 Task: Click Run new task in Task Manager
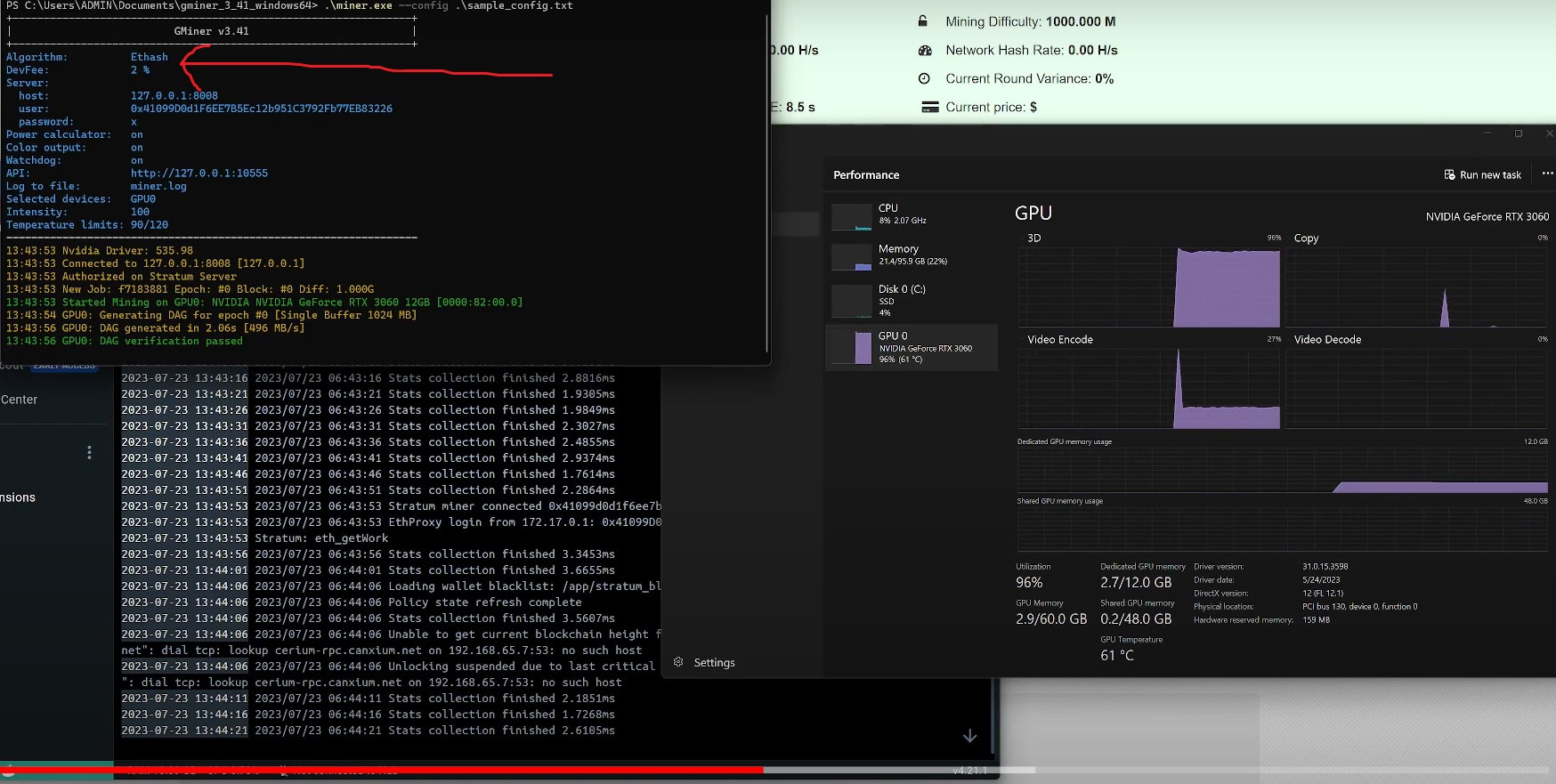click(x=1483, y=174)
